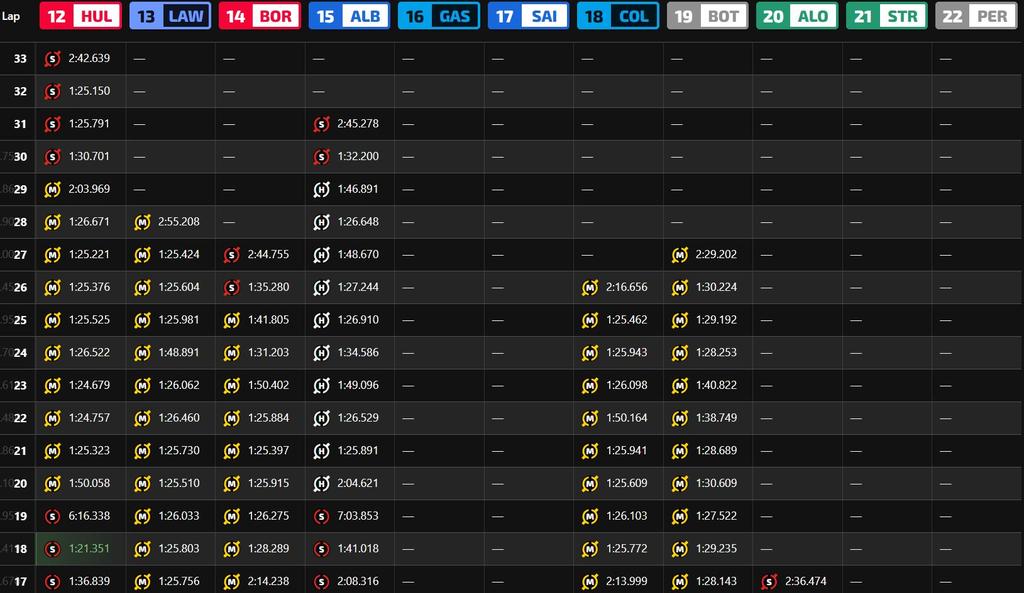
Task: Click lap time 1:29.235
Action: [x=716, y=549]
